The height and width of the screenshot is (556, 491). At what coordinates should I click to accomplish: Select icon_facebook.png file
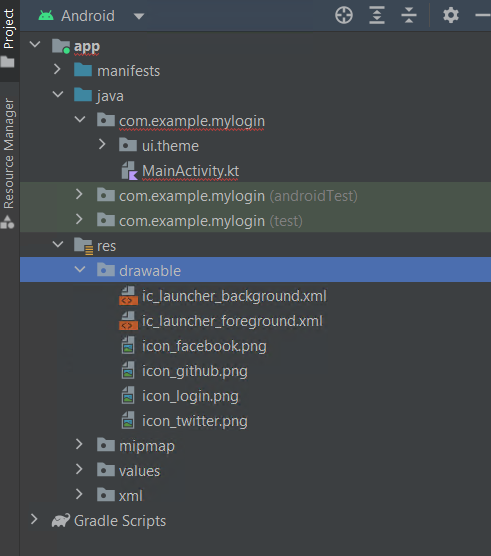(x=204, y=346)
